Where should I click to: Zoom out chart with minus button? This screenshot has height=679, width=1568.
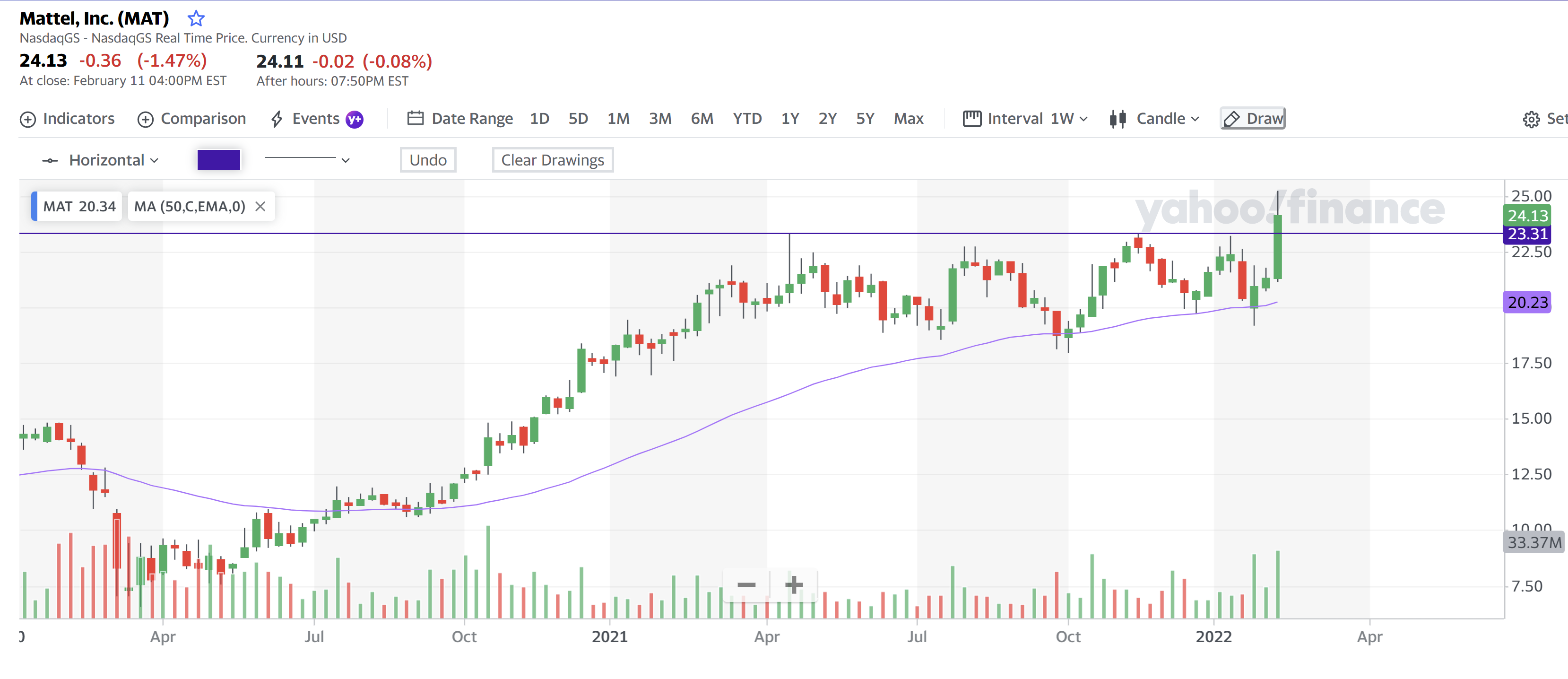[746, 584]
